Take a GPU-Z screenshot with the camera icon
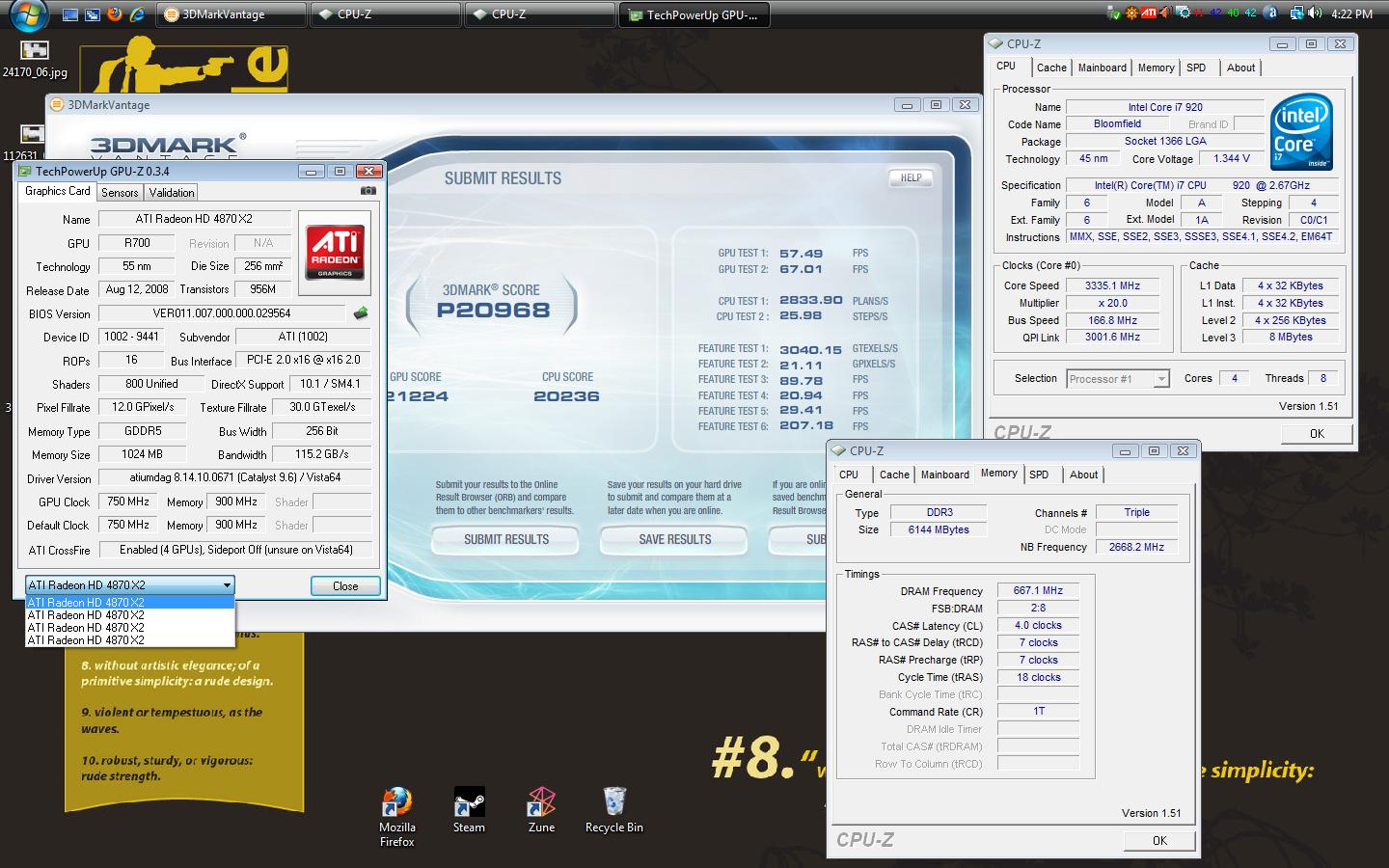Screen dimensions: 1389x868 pos(368,191)
